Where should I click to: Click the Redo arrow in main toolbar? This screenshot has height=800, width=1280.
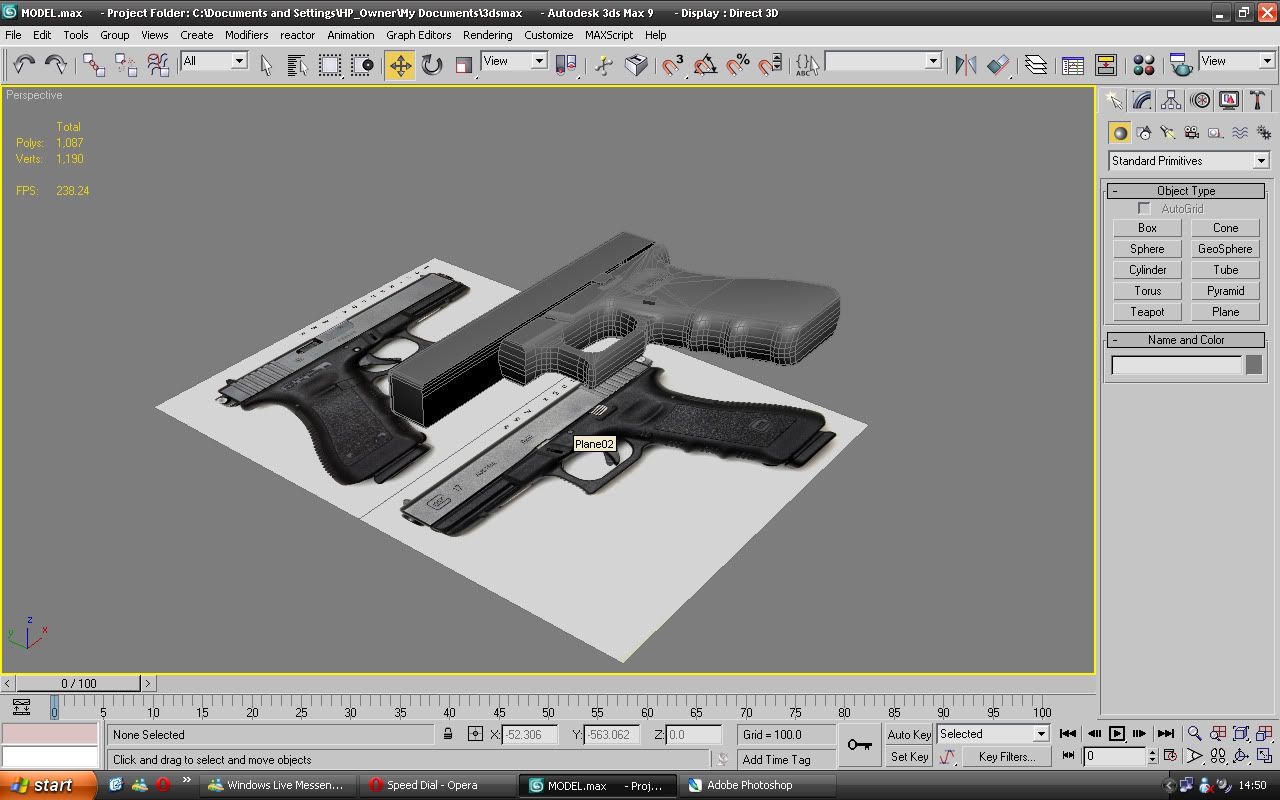(56, 64)
